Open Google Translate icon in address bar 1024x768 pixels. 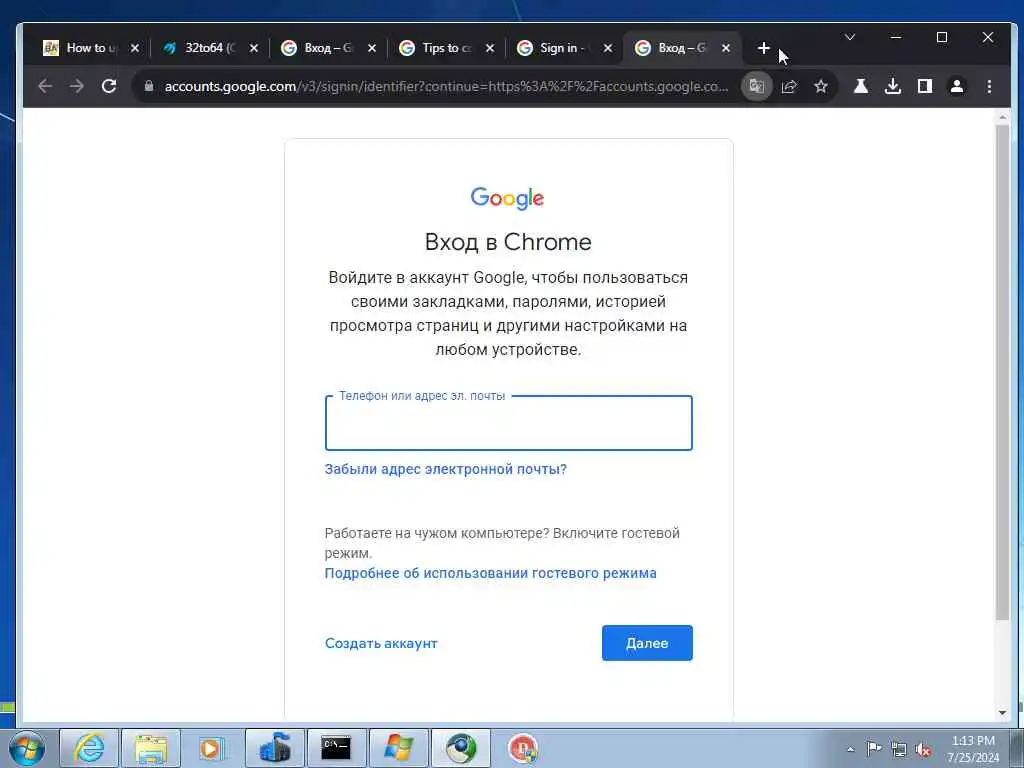(x=757, y=86)
